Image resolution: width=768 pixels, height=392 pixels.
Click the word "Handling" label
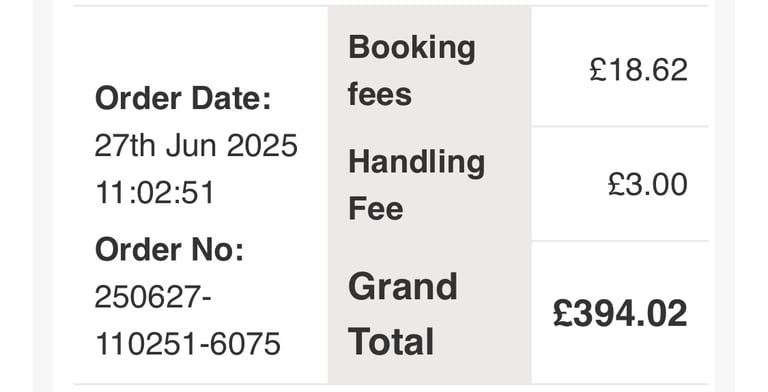416,163
